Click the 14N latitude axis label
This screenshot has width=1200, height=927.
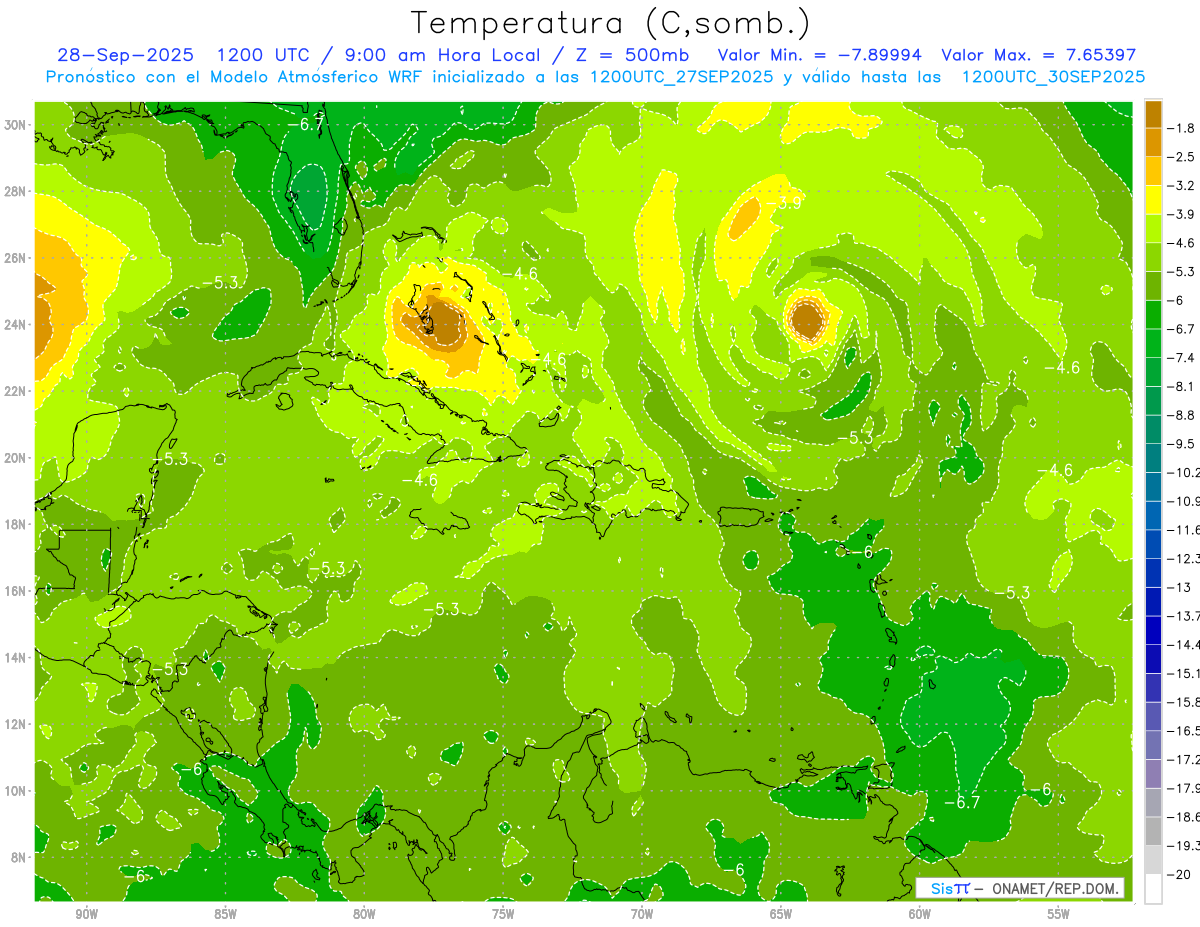[x=17, y=657]
